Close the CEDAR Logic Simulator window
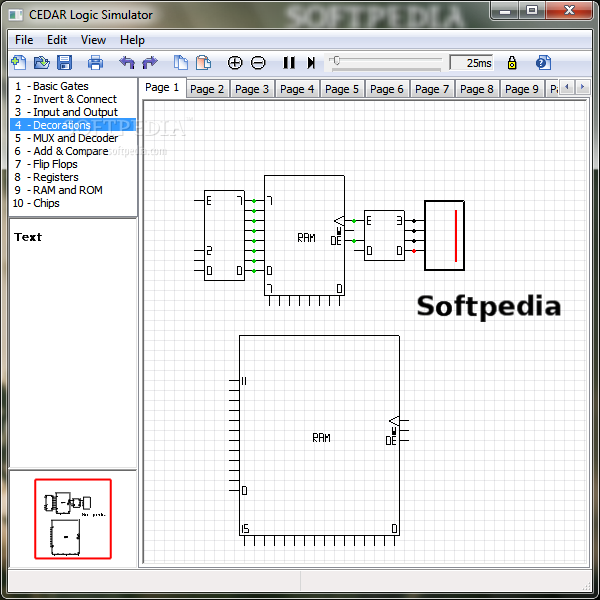 (x=569, y=11)
